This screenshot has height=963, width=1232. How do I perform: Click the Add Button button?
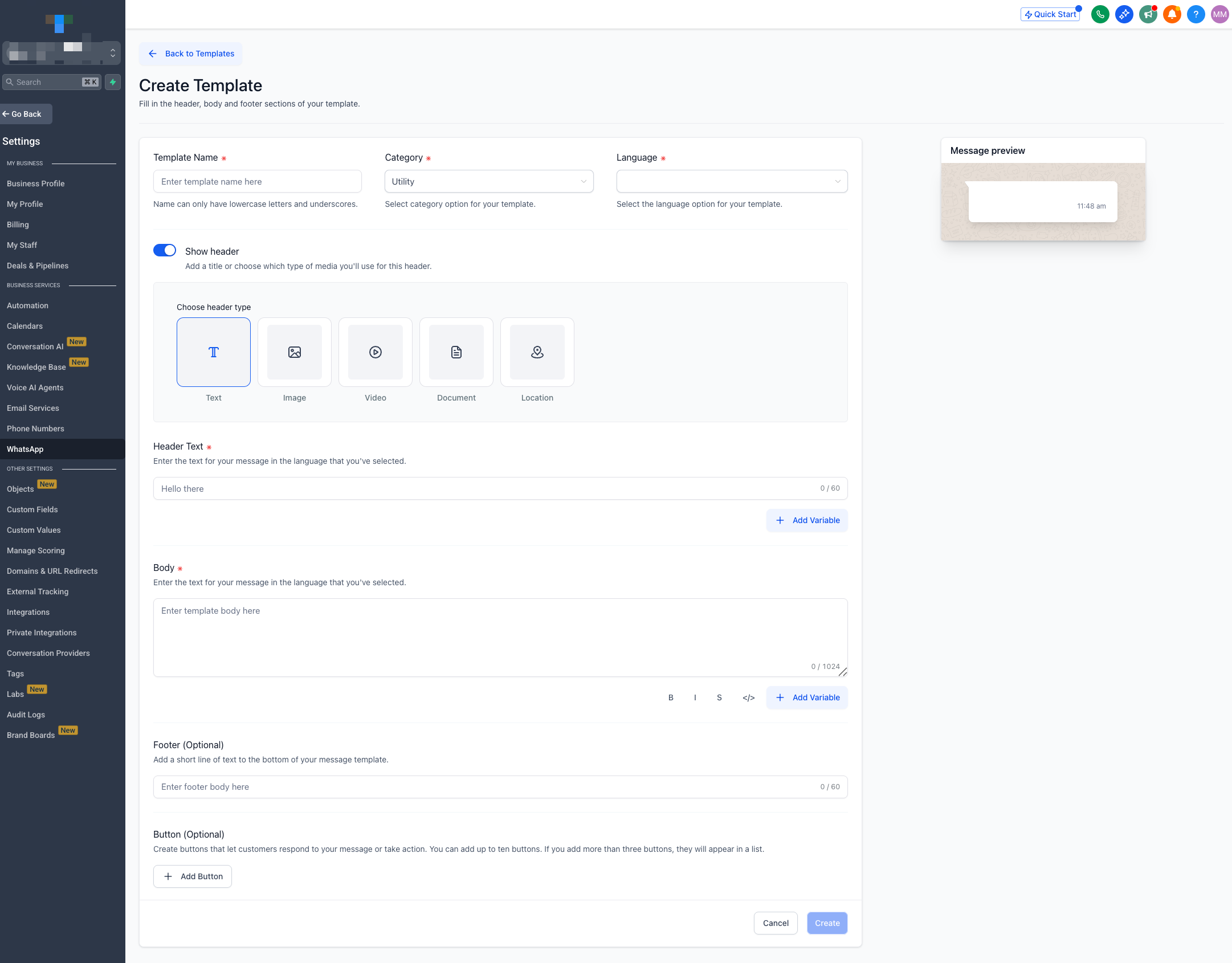click(x=193, y=876)
